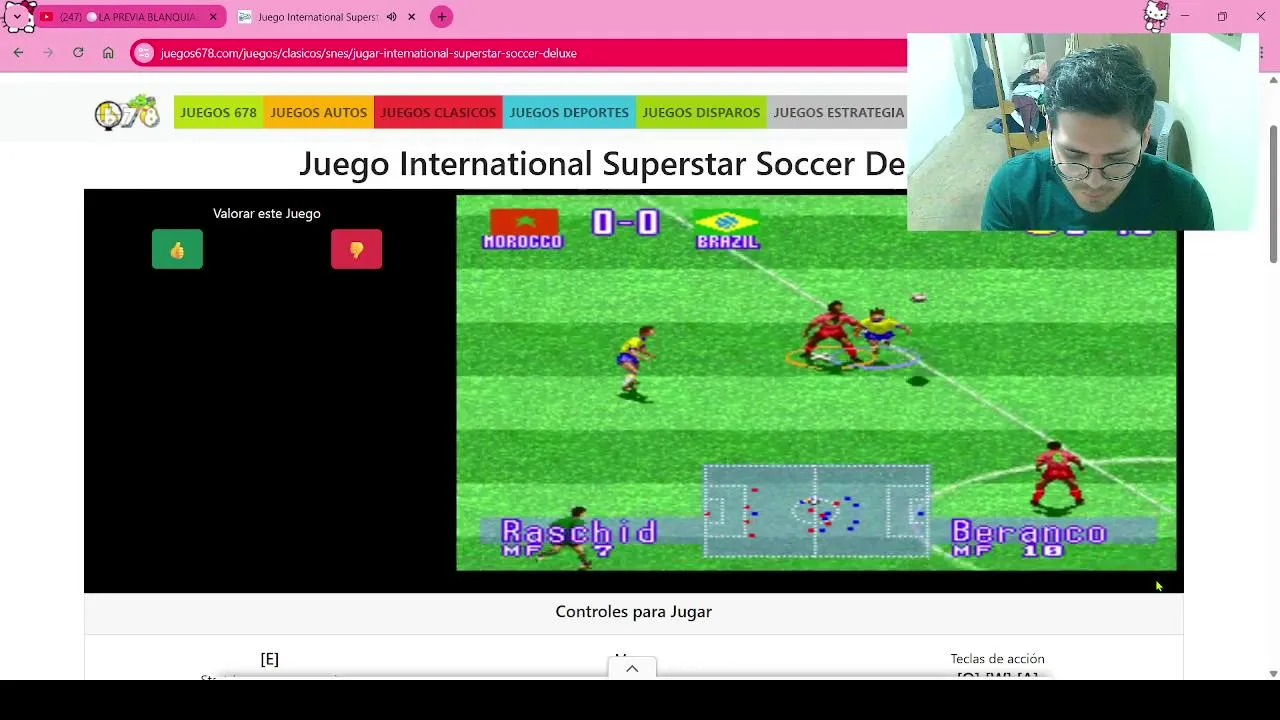Click the thumbs up rating button
Screen dimensions: 1280x720
177,249
